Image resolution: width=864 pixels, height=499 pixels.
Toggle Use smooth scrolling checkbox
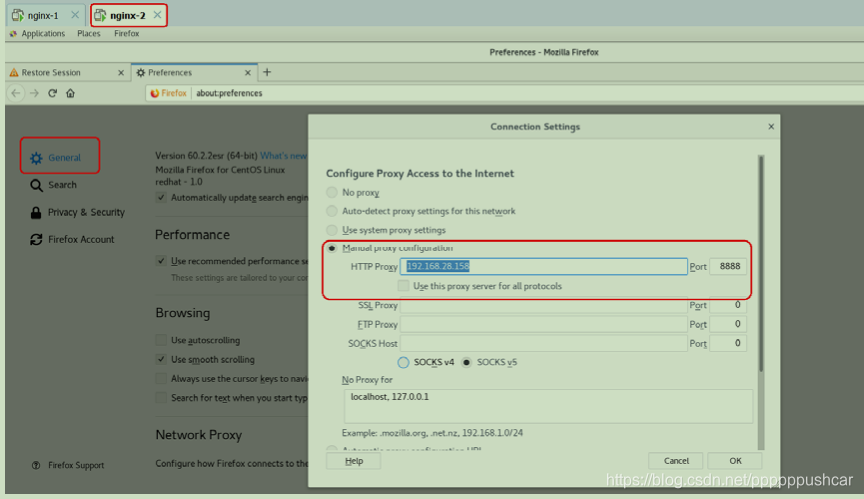coord(161,359)
